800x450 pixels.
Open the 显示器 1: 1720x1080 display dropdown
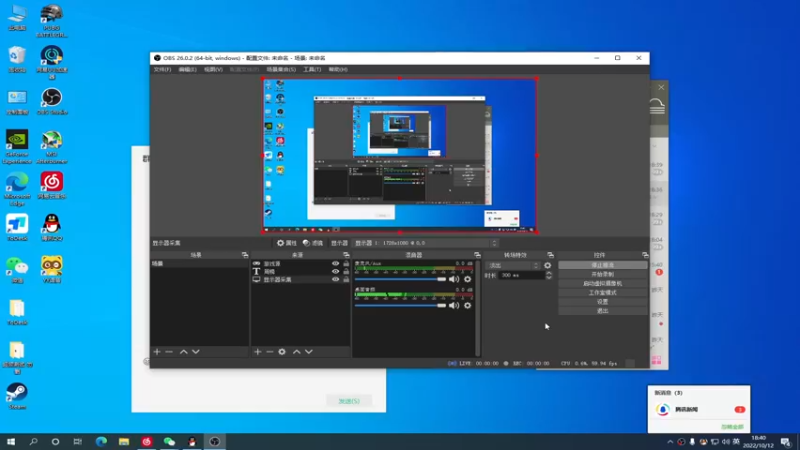tap(426, 243)
